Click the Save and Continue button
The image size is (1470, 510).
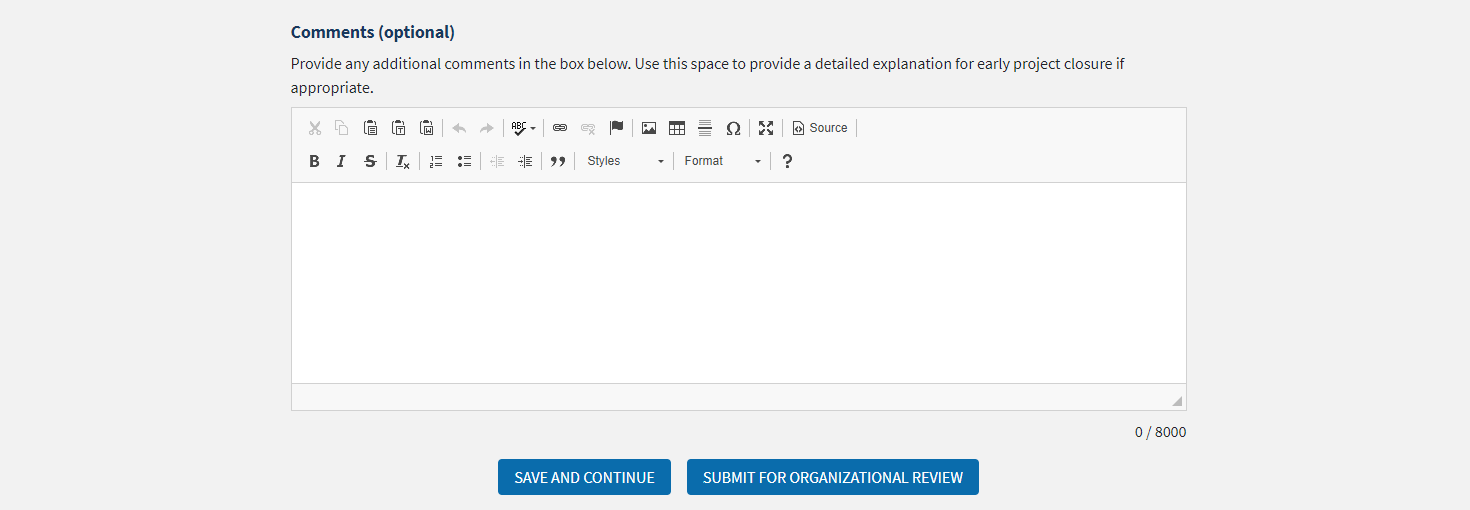pyautogui.click(x=584, y=477)
